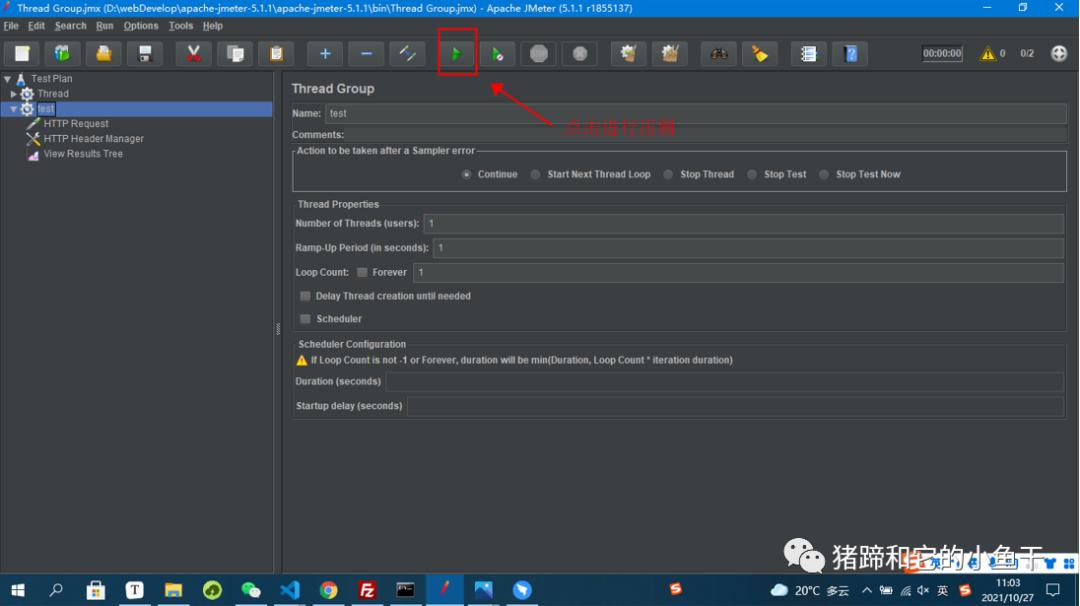This screenshot has height=606, width=1080.
Task: Open the Search menu
Action: (70, 25)
